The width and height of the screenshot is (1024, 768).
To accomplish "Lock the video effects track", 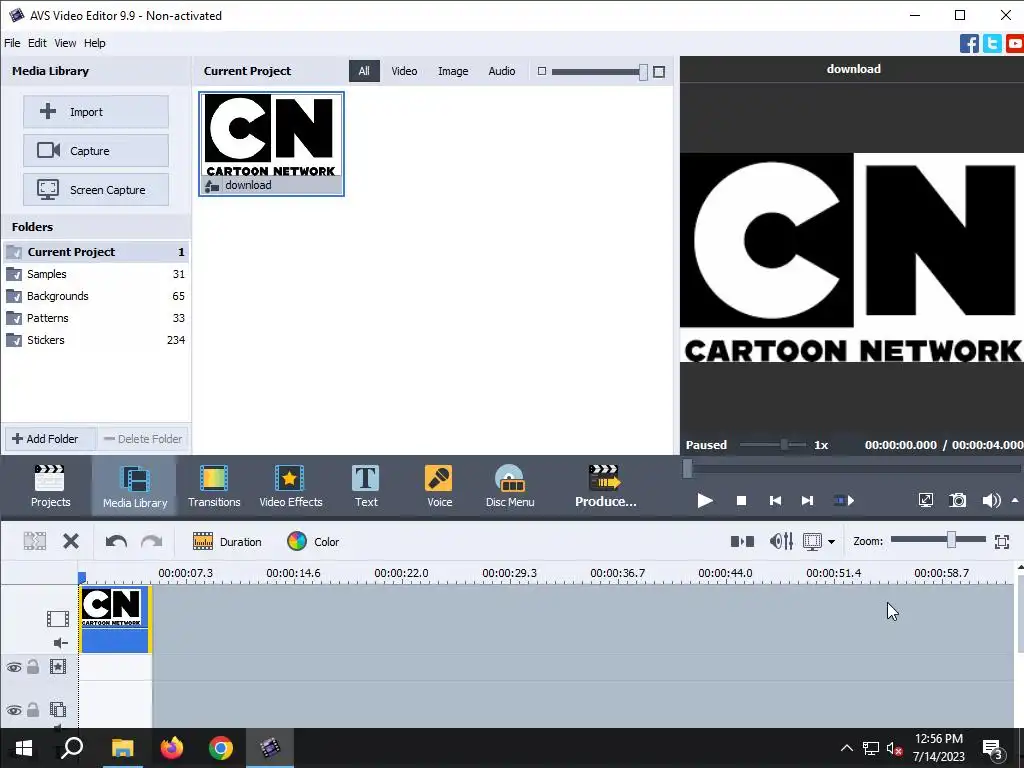I will point(33,667).
